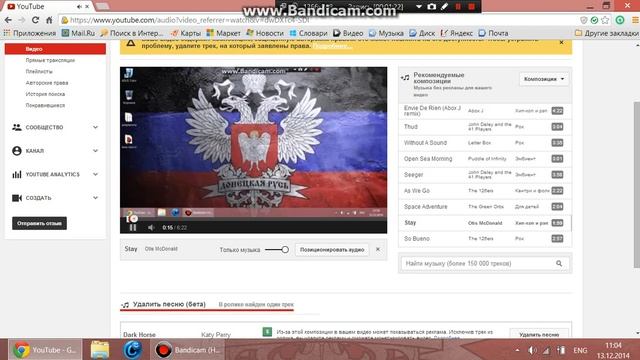Click Bandicam screenshot camera icon
Viewport: 640px width, 360px height.
click(x=432, y=7)
